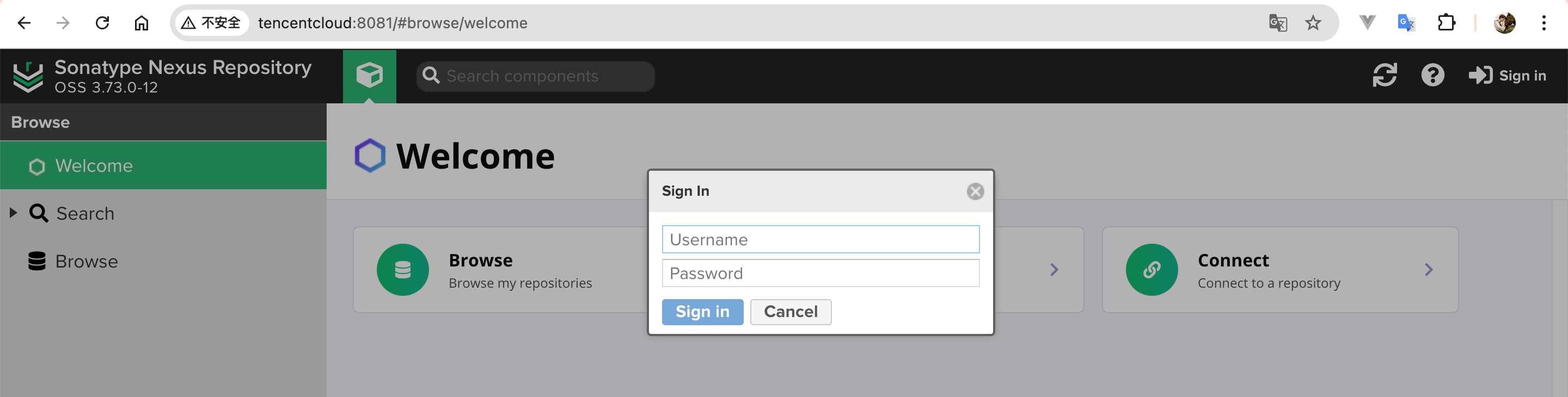The height and width of the screenshot is (397, 1568).
Task: Click the Search components box
Action: point(535,76)
